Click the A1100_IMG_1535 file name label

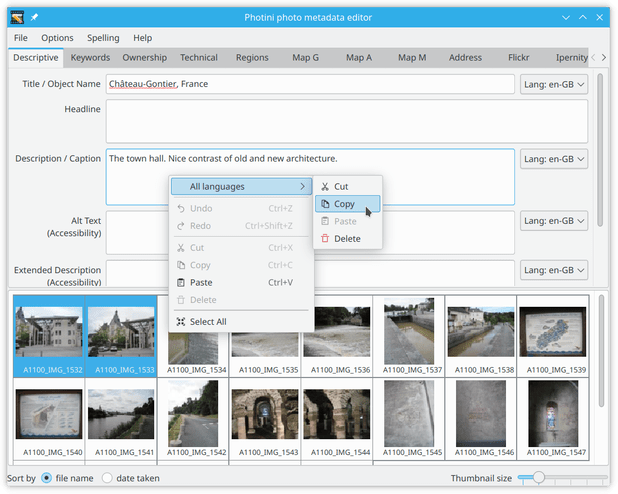coord(268,370)
